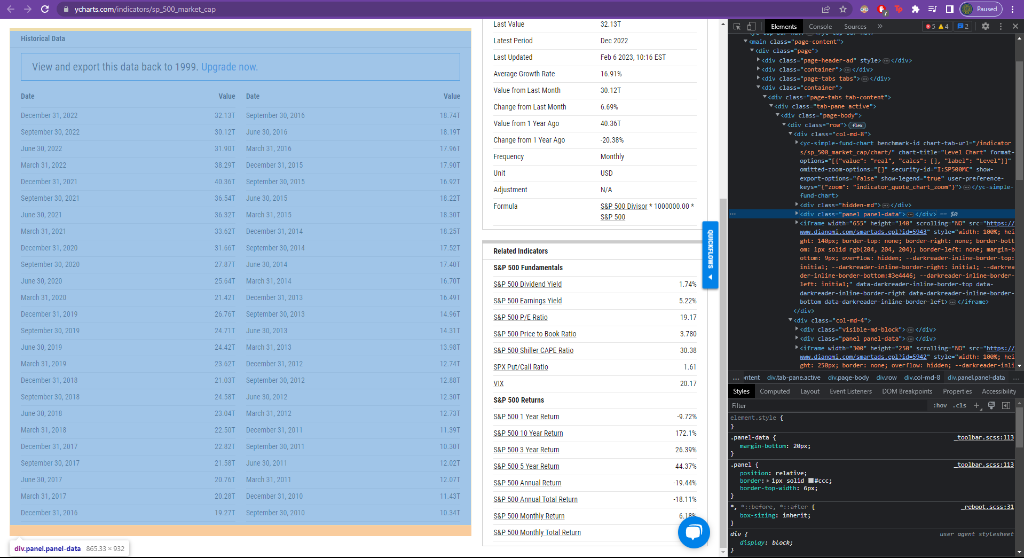Open the Properties tab

point(957,391)
